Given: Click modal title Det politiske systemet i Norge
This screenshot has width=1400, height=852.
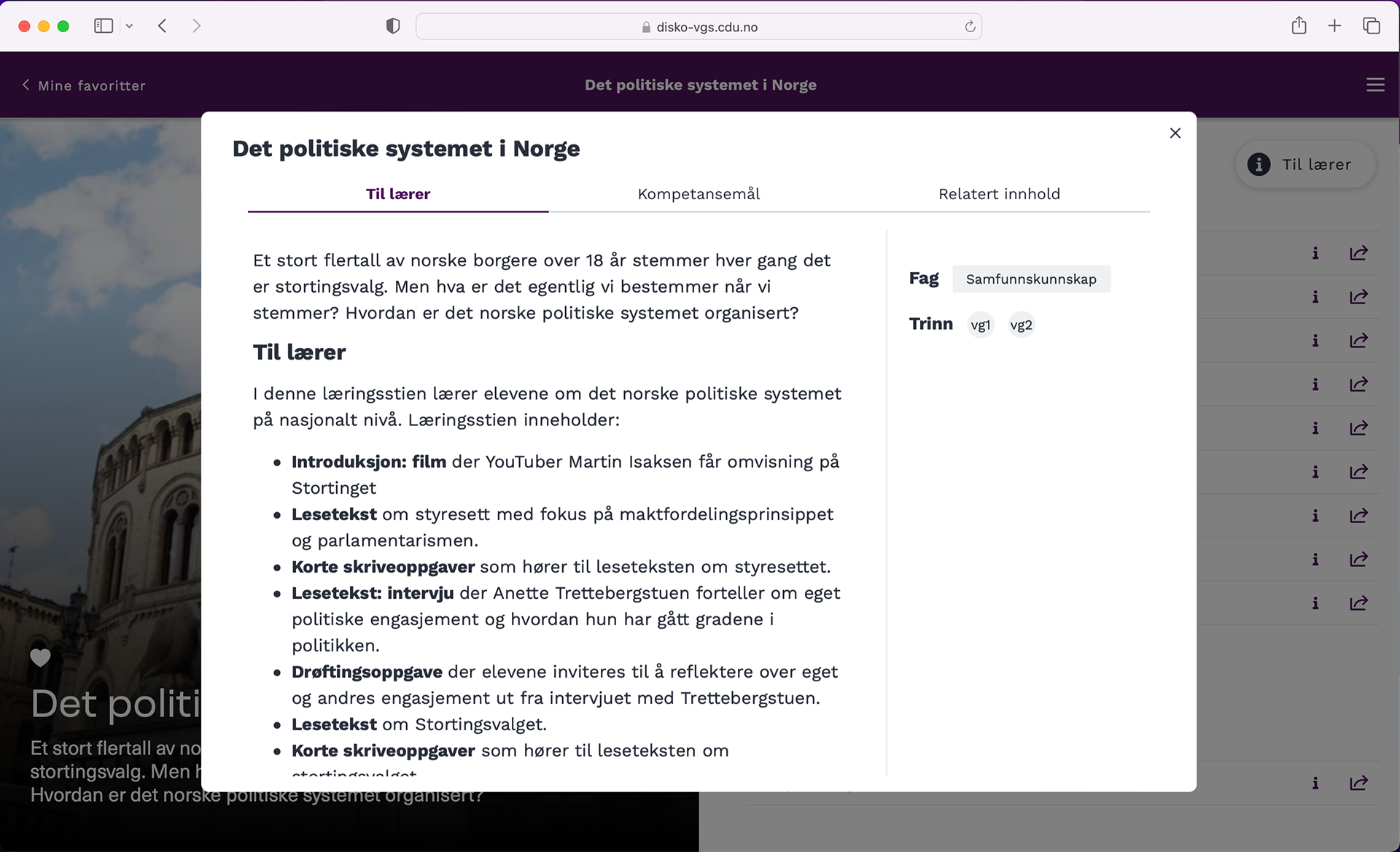Looking at the screenshot, I should pos(406,149).
